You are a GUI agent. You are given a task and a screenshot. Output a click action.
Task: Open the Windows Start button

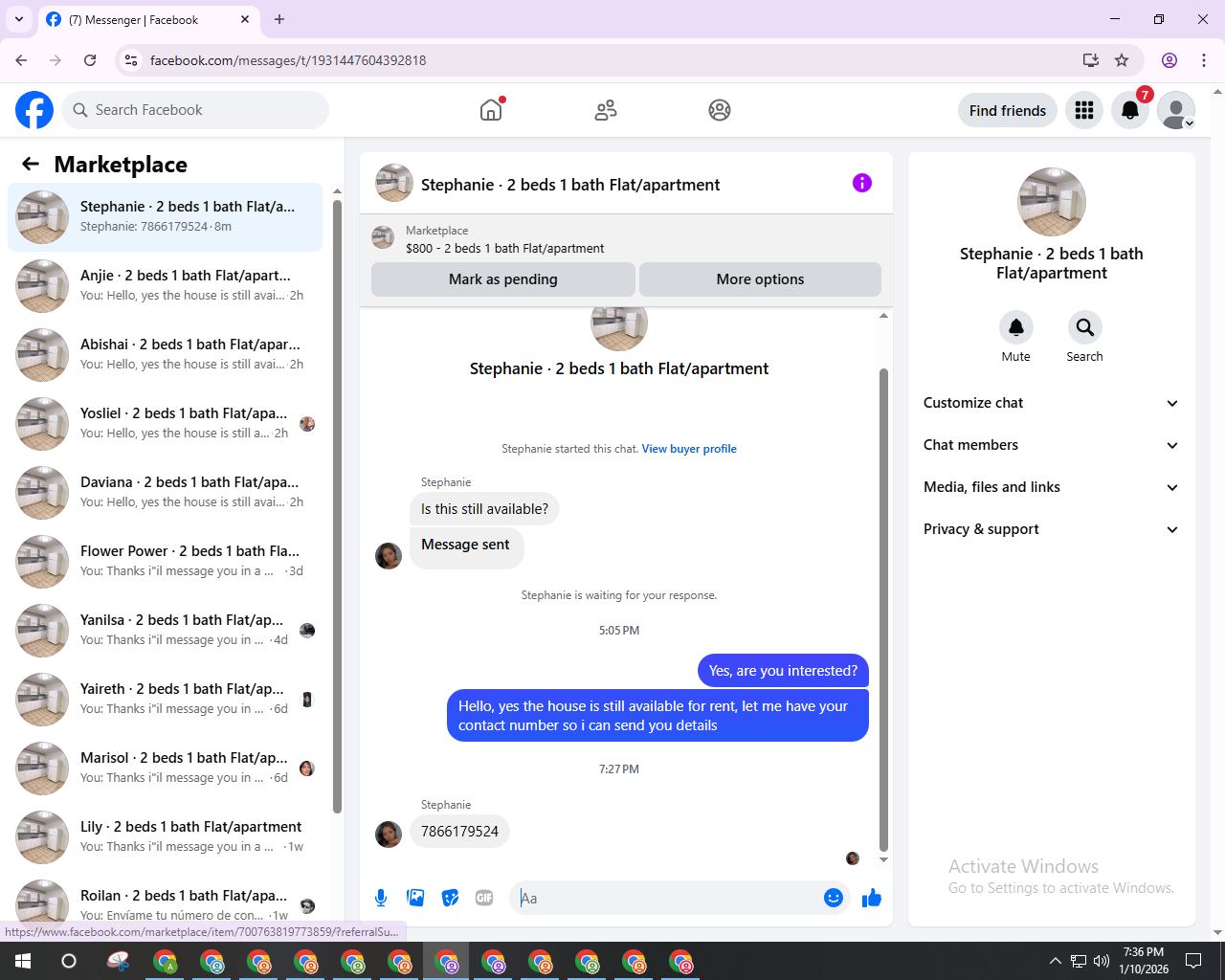(23, 961)
